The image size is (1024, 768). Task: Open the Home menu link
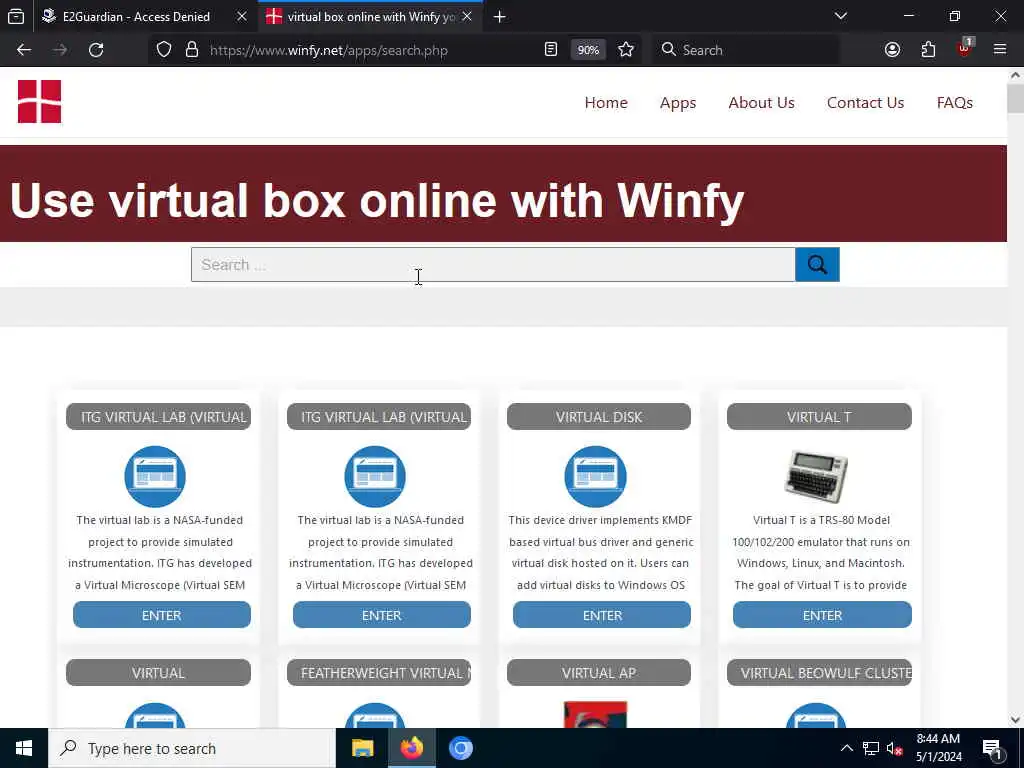click(606, 103)
